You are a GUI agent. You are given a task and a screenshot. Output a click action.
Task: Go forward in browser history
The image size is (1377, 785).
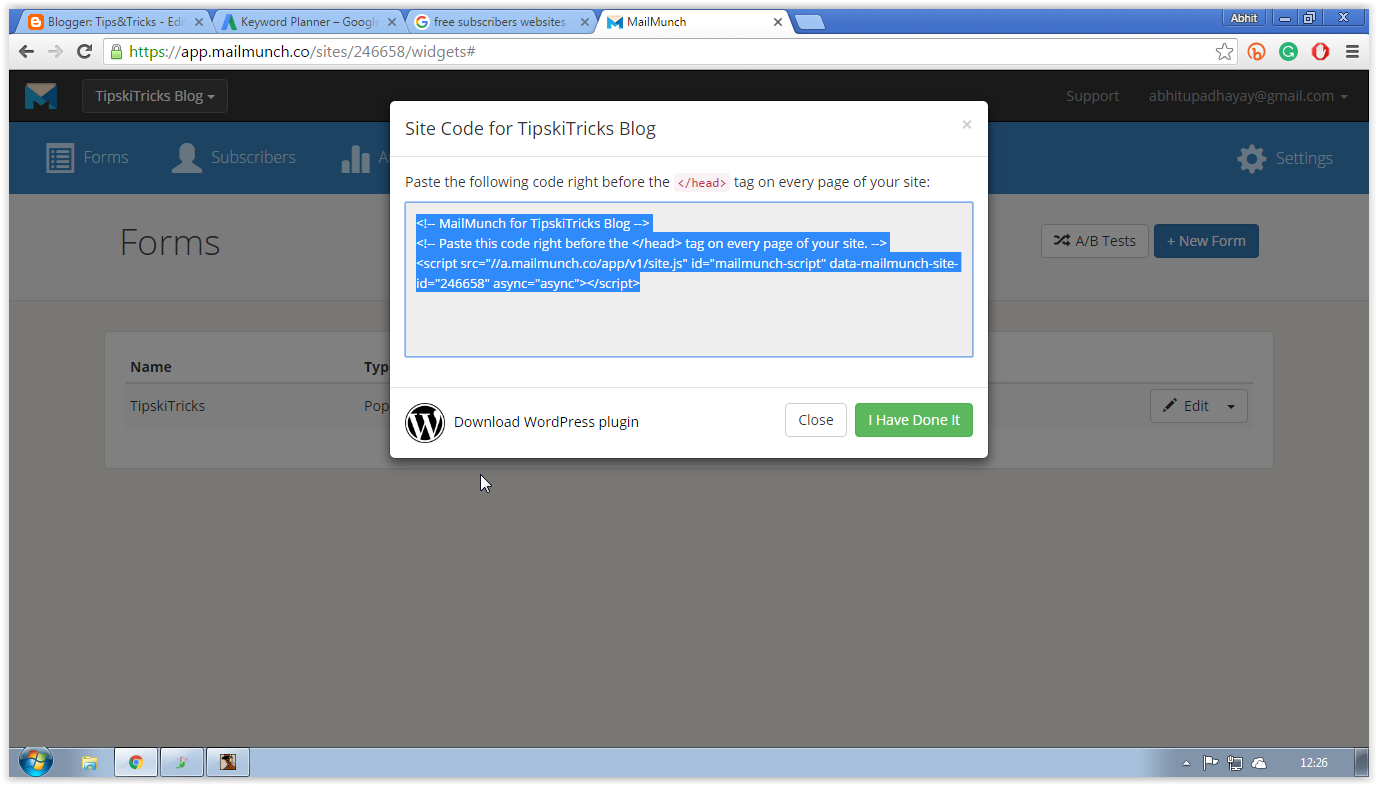click(56, 51)
